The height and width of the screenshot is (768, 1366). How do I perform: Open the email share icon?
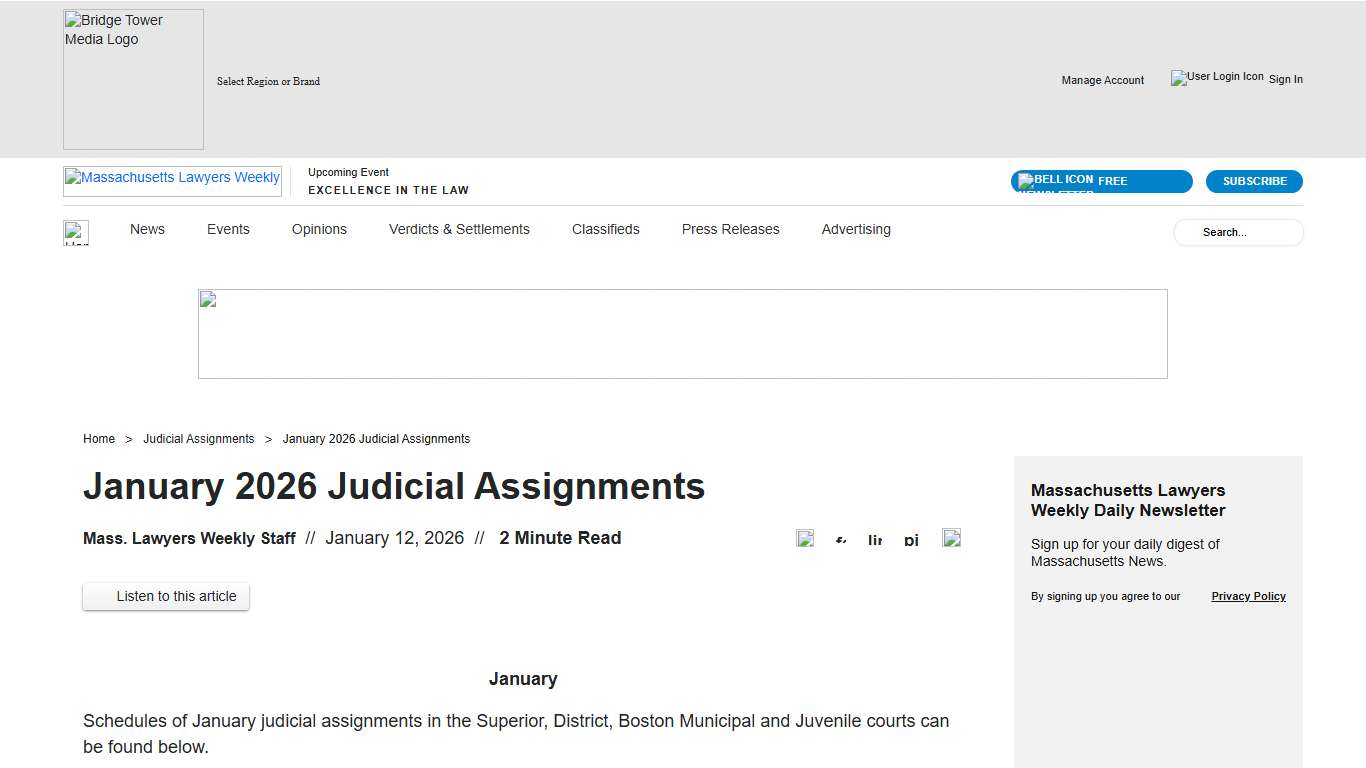pos(951,538)
